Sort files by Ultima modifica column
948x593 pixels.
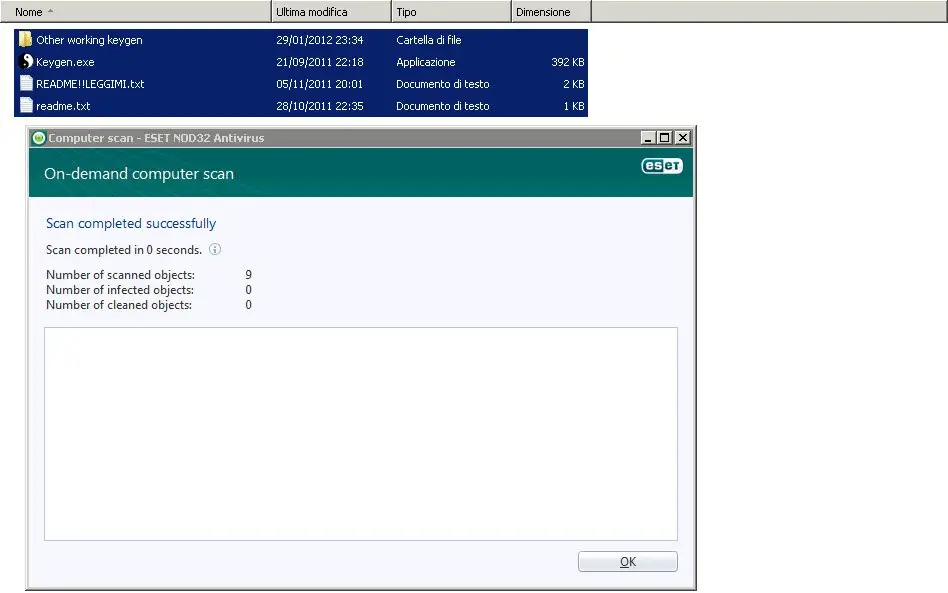coord(331,11)
